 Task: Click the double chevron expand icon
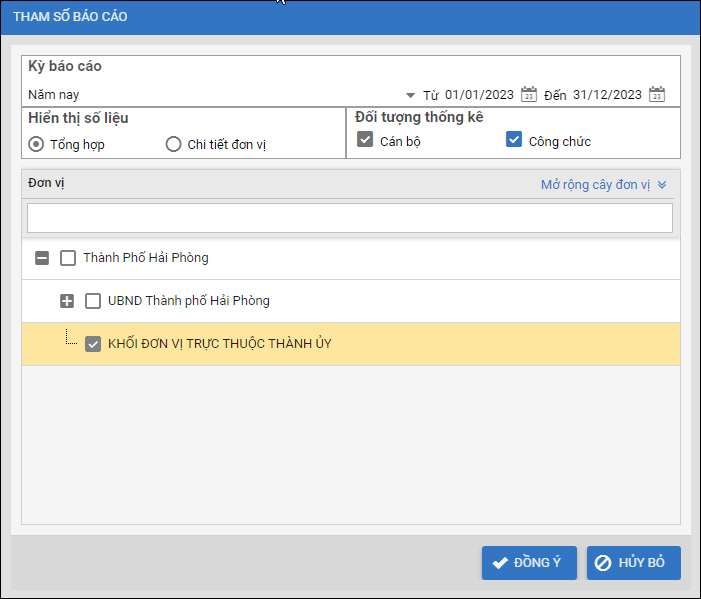pos(662,185)
